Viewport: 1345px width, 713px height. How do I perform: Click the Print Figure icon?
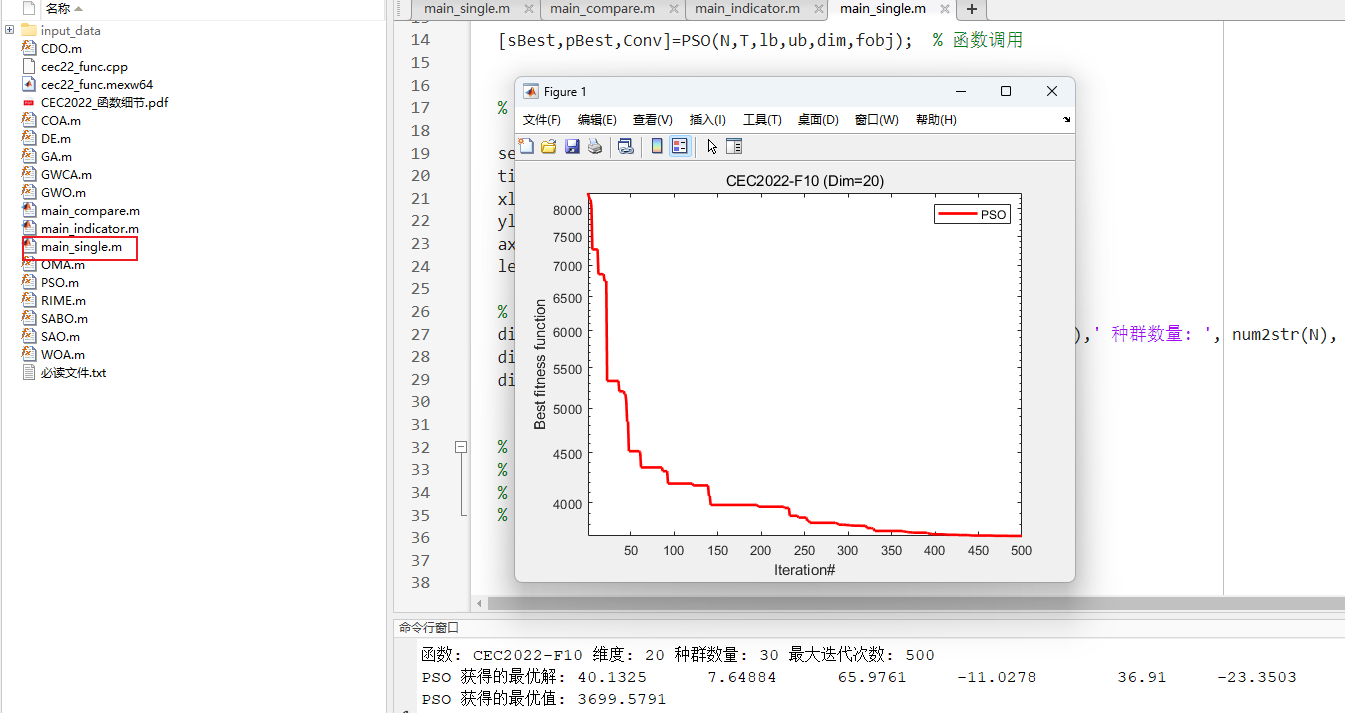tap(594, 146)
